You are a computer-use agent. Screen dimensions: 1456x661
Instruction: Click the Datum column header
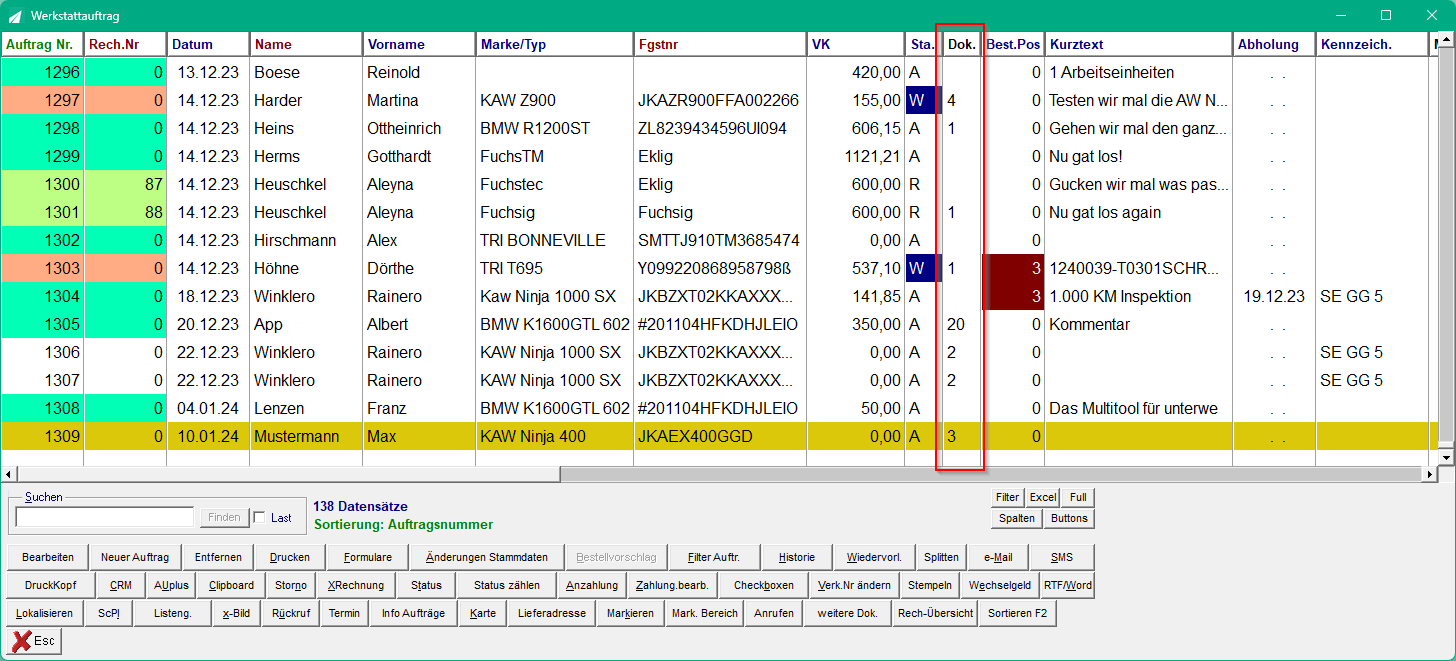pos(208,44)
